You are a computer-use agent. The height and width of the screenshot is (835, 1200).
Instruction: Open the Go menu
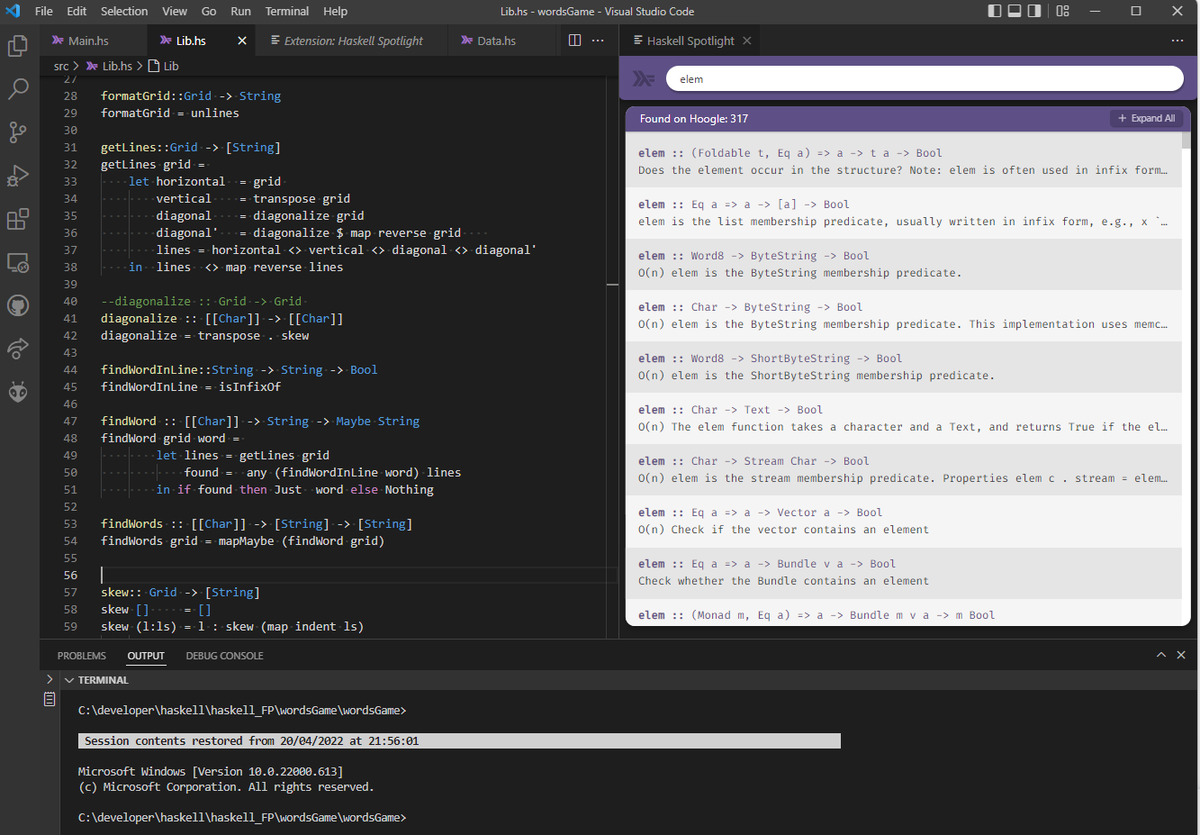[209, 11]
